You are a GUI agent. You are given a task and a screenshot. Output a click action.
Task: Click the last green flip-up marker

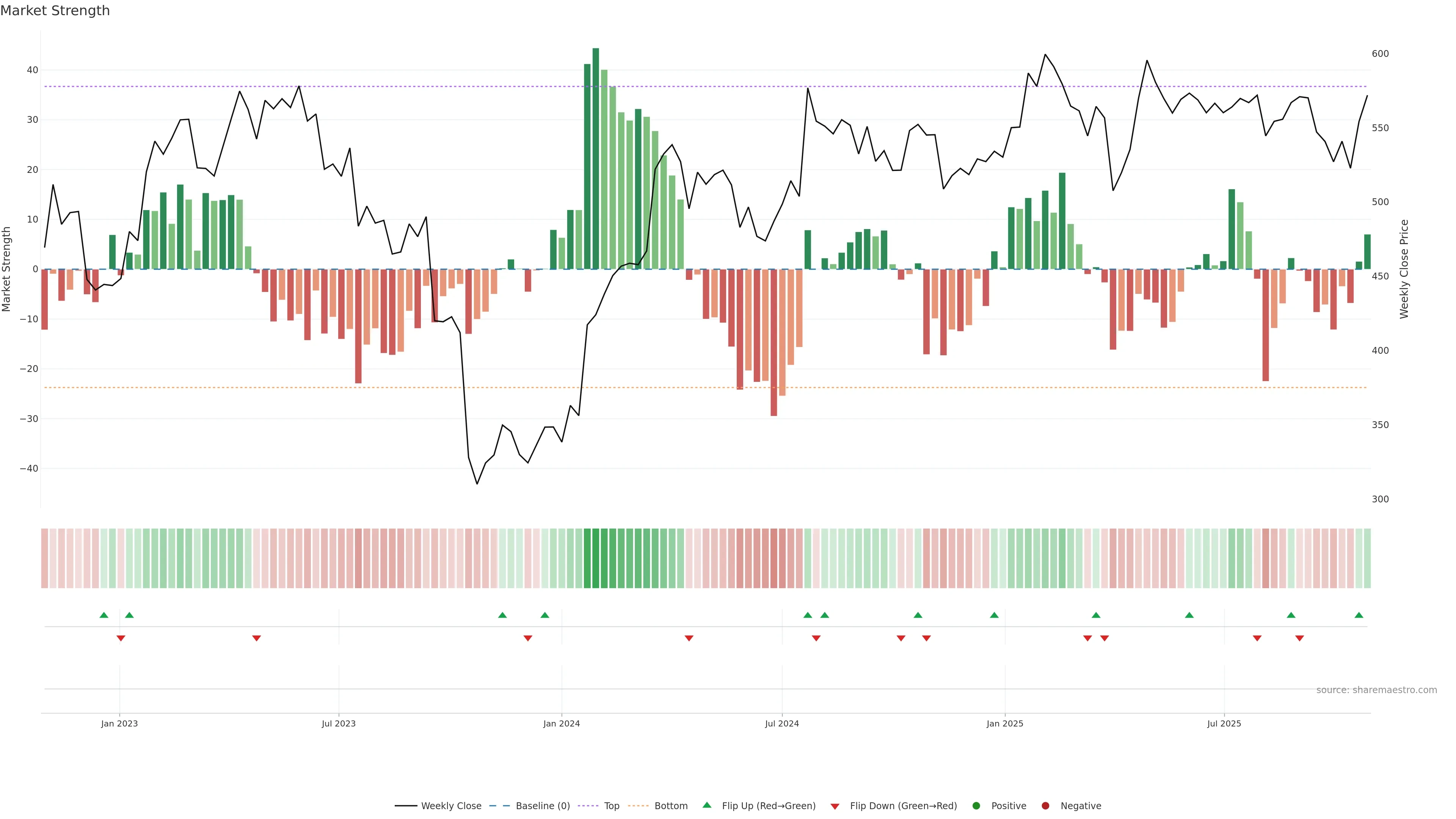(1359, 615)
